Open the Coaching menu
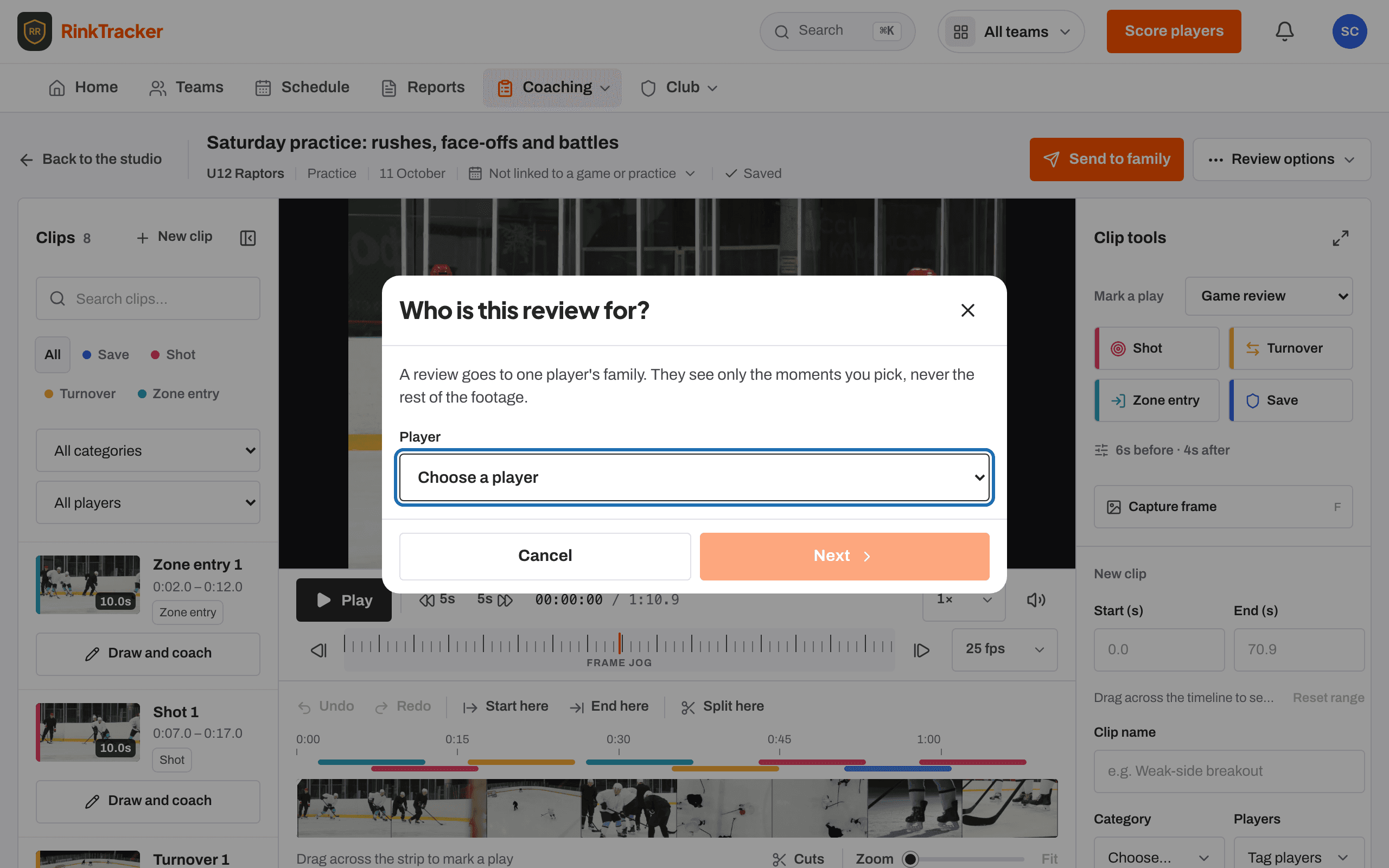The width and height of the screenshot is (1389, 868). (552, 88)
